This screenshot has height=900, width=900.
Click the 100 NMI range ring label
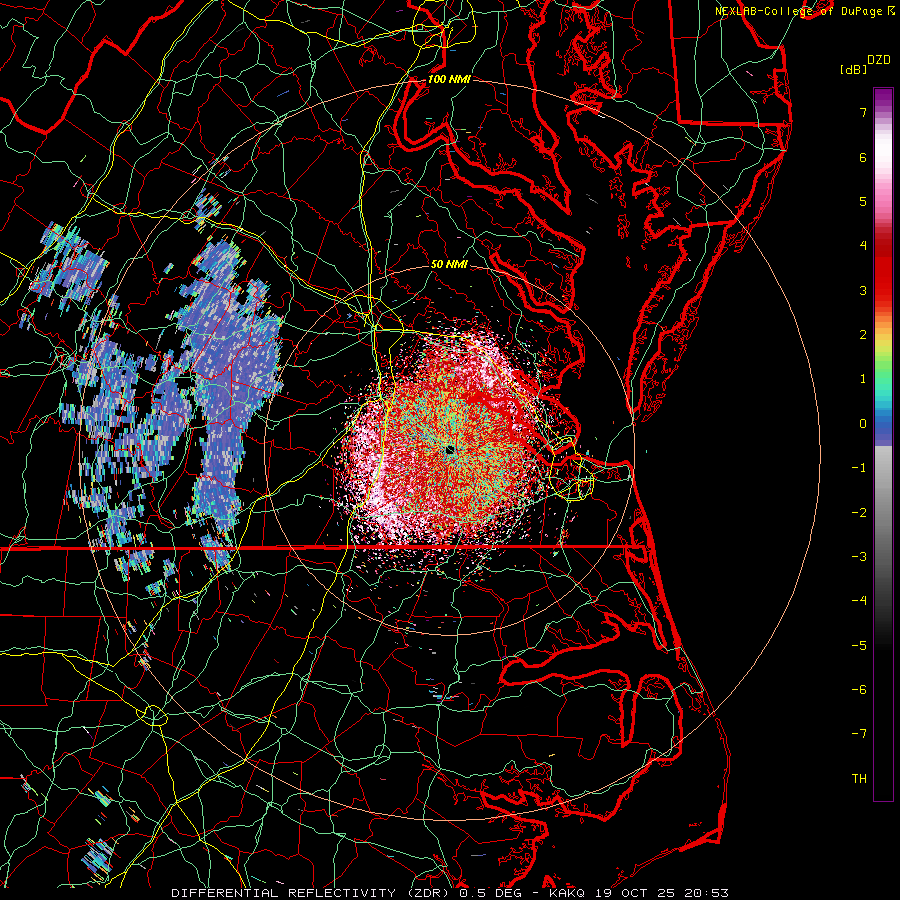tap(449, 79)
